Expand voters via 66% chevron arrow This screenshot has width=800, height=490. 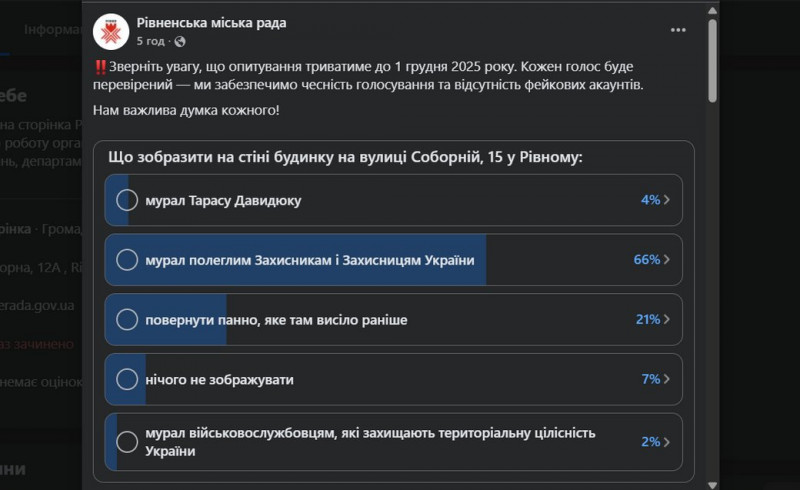(667, 260)
